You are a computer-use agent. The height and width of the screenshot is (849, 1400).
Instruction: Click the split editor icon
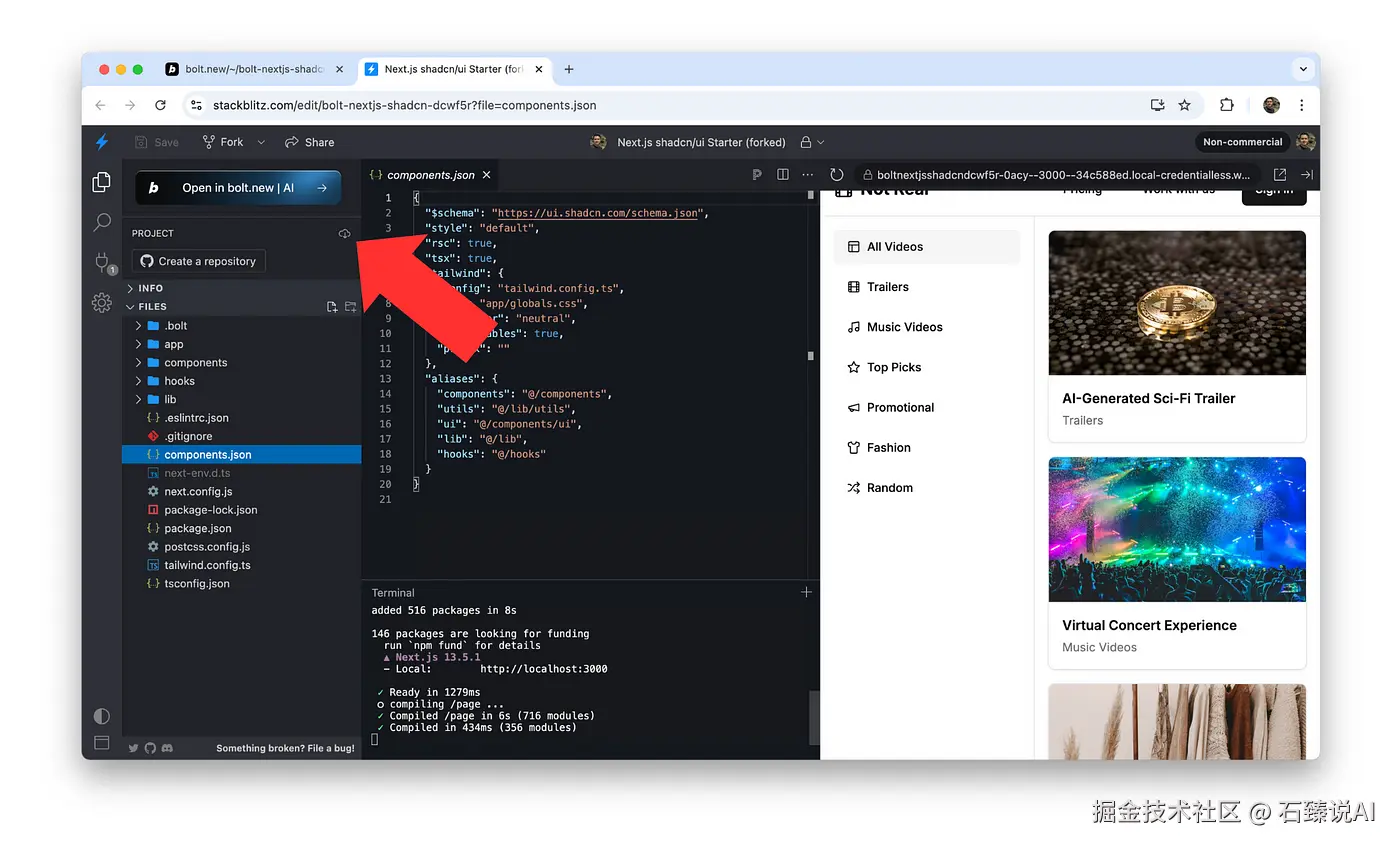(x=783, y=174)
